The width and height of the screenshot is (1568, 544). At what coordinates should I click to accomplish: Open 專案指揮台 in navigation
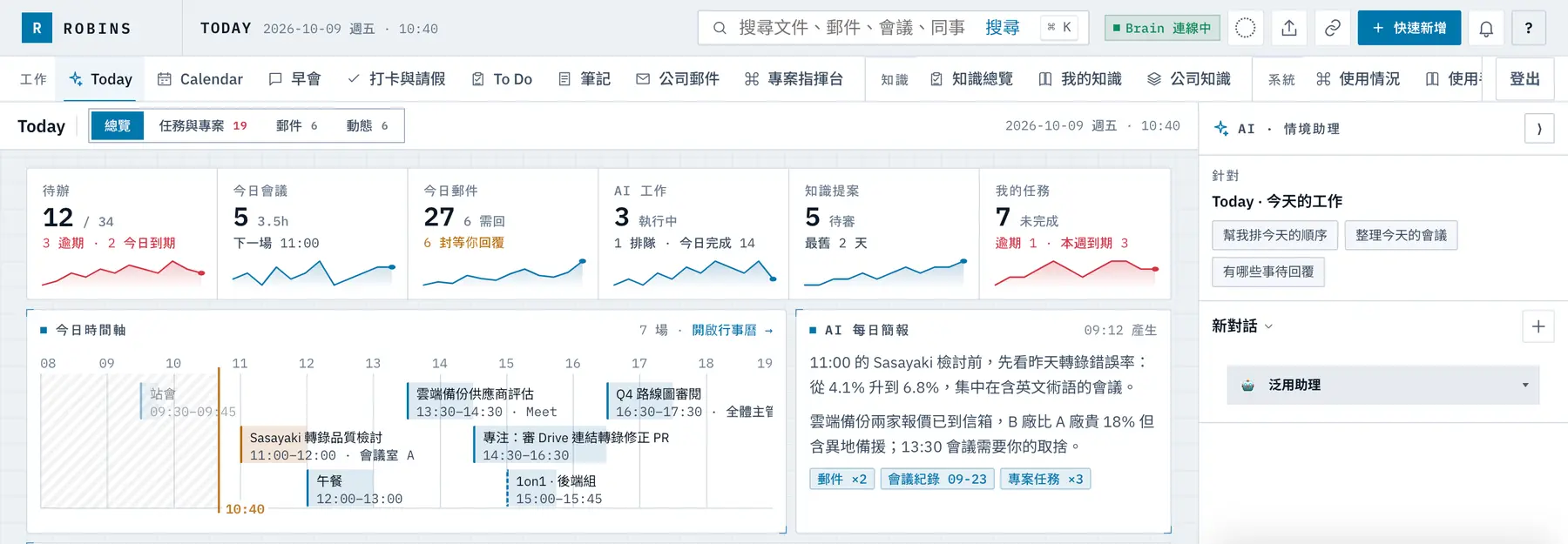click(794, 79)
